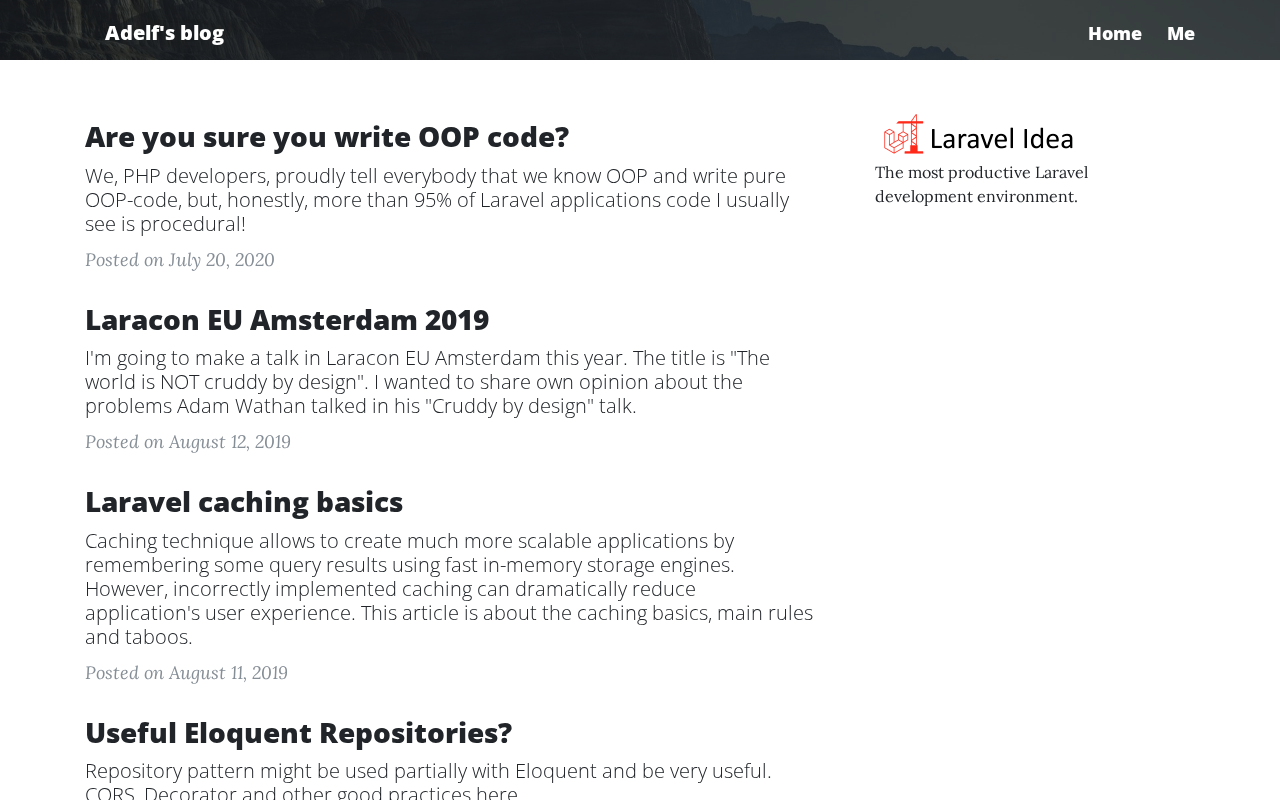Click the caching technique excerpt paragraph
Image resolution: width=1280 pixels, height=800 pixels.
tap(448, 589)
